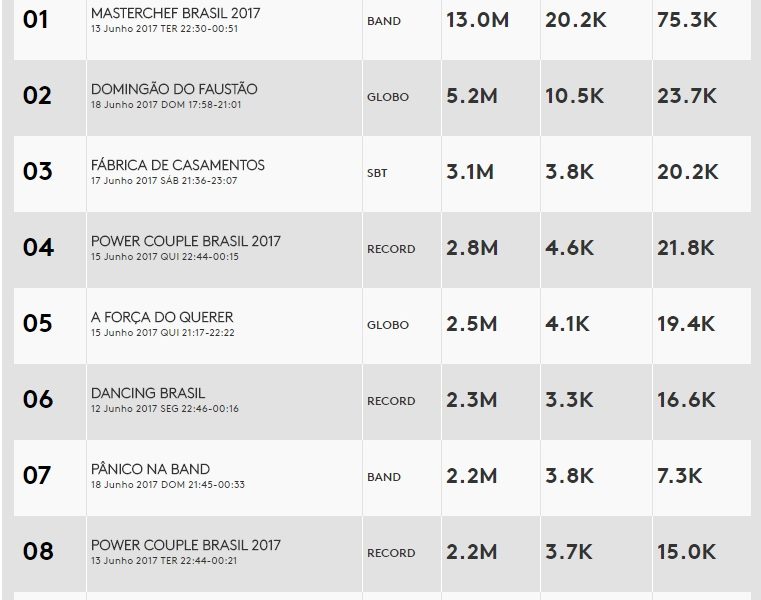Click GLOBO label in Domingão do Faustão row
Screen dimensions: 761x600
tap(387, 97)
